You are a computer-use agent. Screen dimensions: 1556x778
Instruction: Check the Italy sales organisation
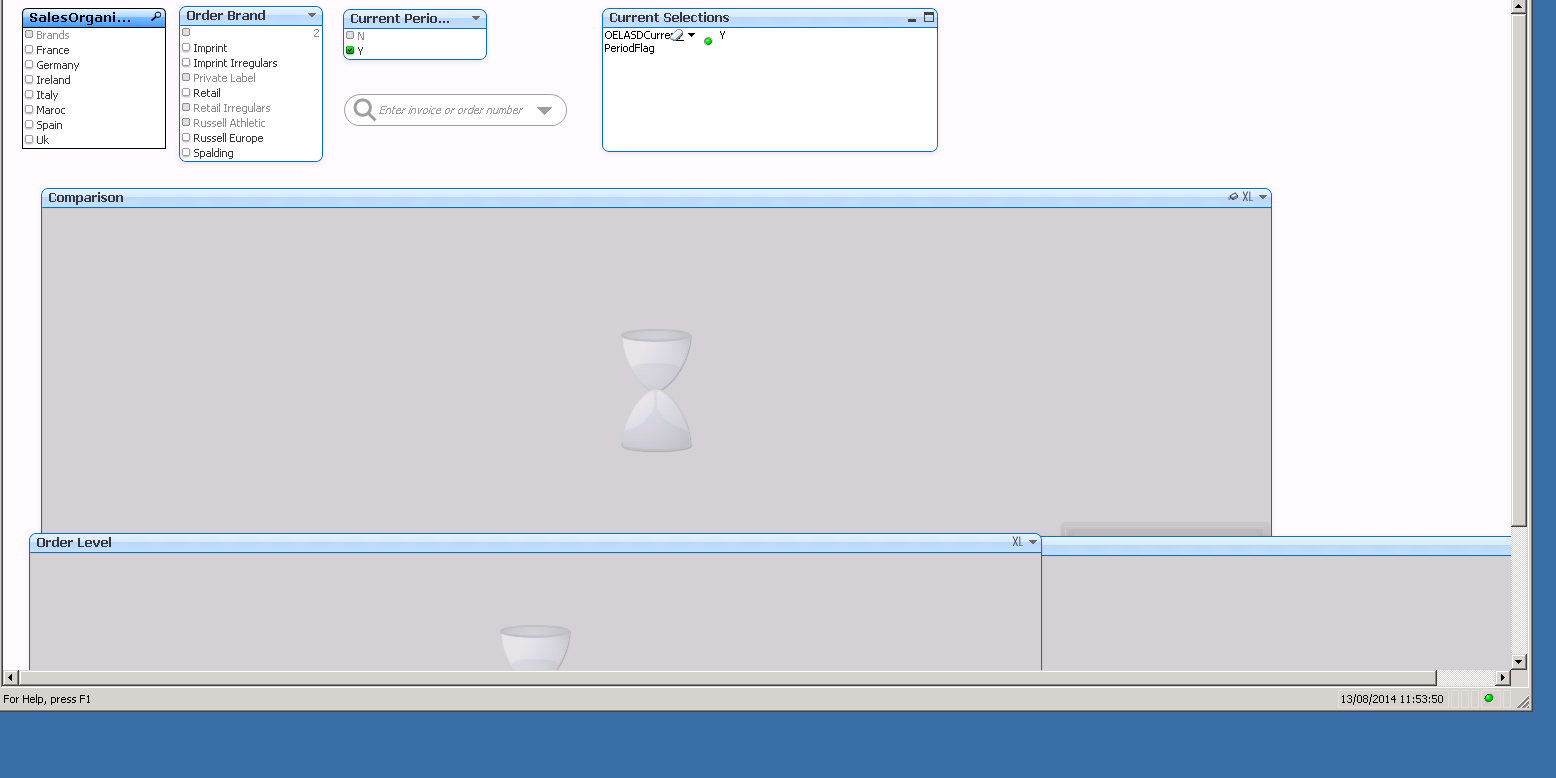29,94
